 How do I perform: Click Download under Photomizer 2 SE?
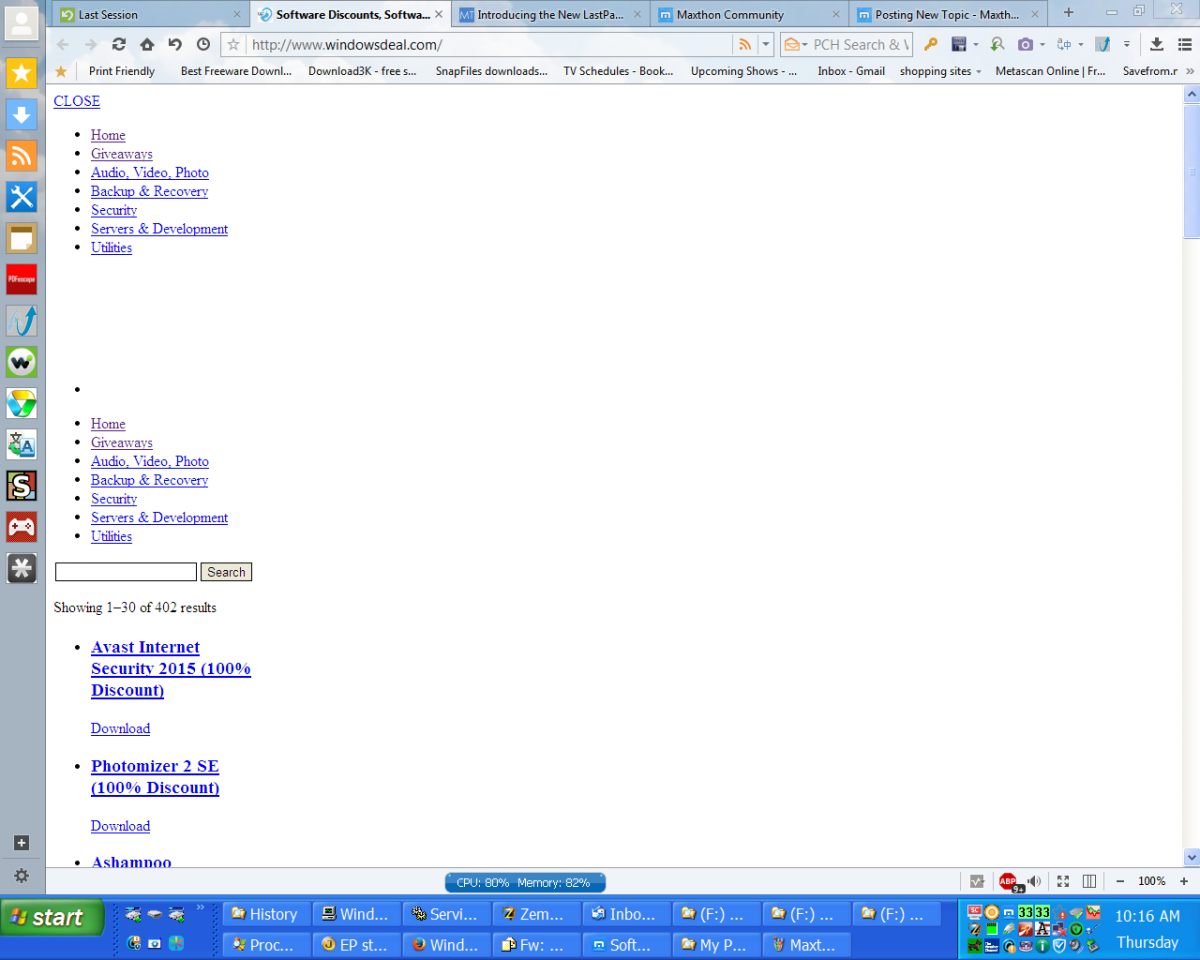tap(120, 826)
